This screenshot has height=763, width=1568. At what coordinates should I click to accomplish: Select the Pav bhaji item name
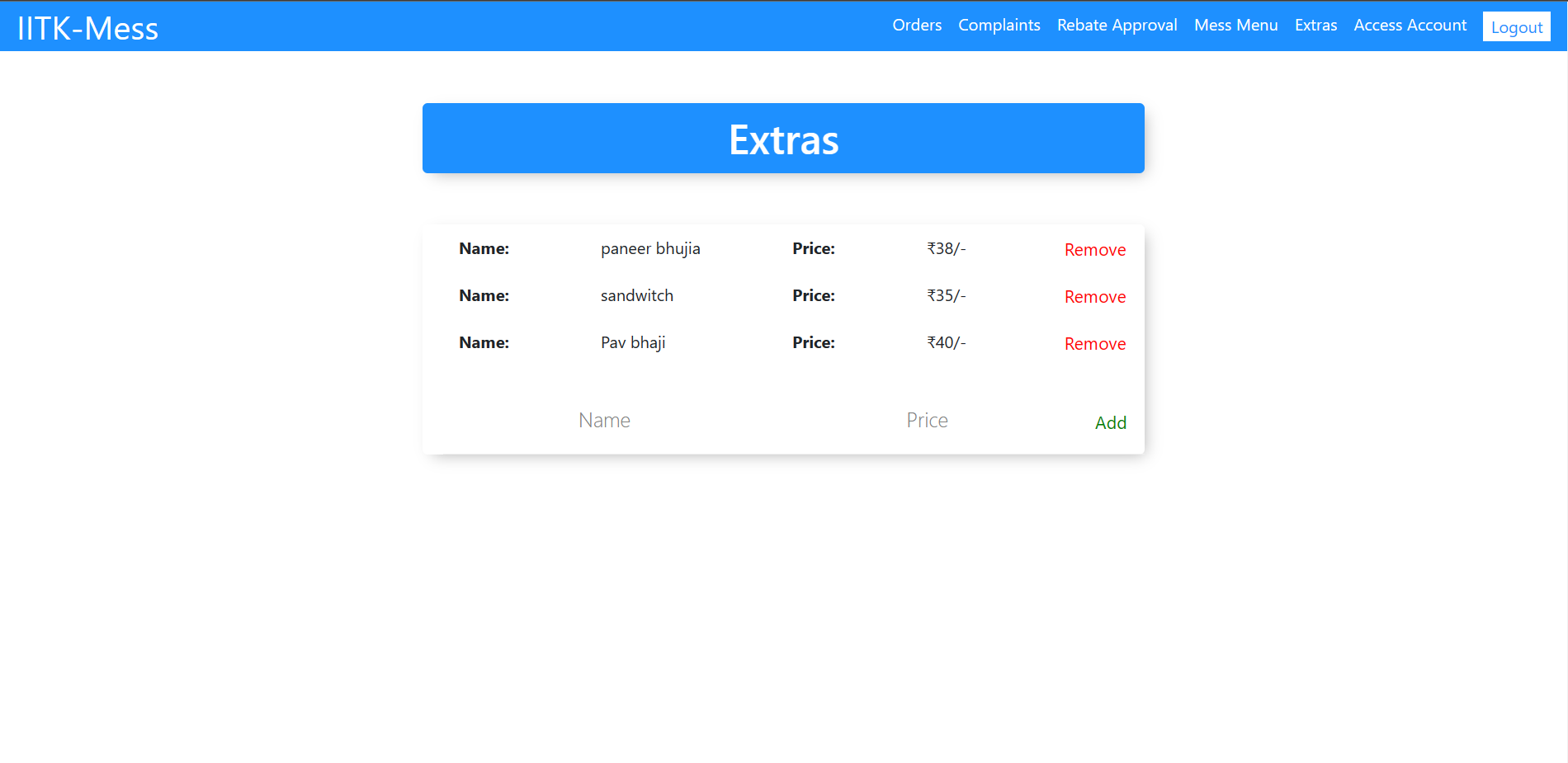coord(632,342)
